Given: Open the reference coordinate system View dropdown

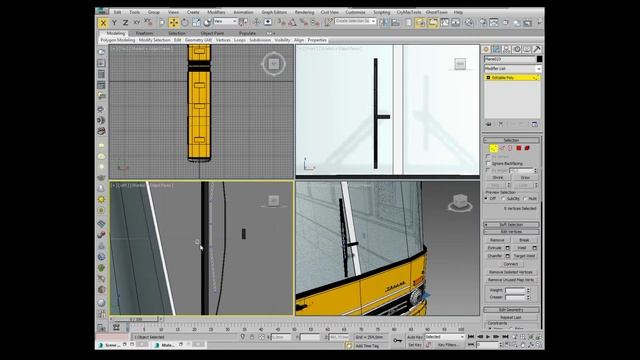Looking at the screenshot, I should click(225, 21).
